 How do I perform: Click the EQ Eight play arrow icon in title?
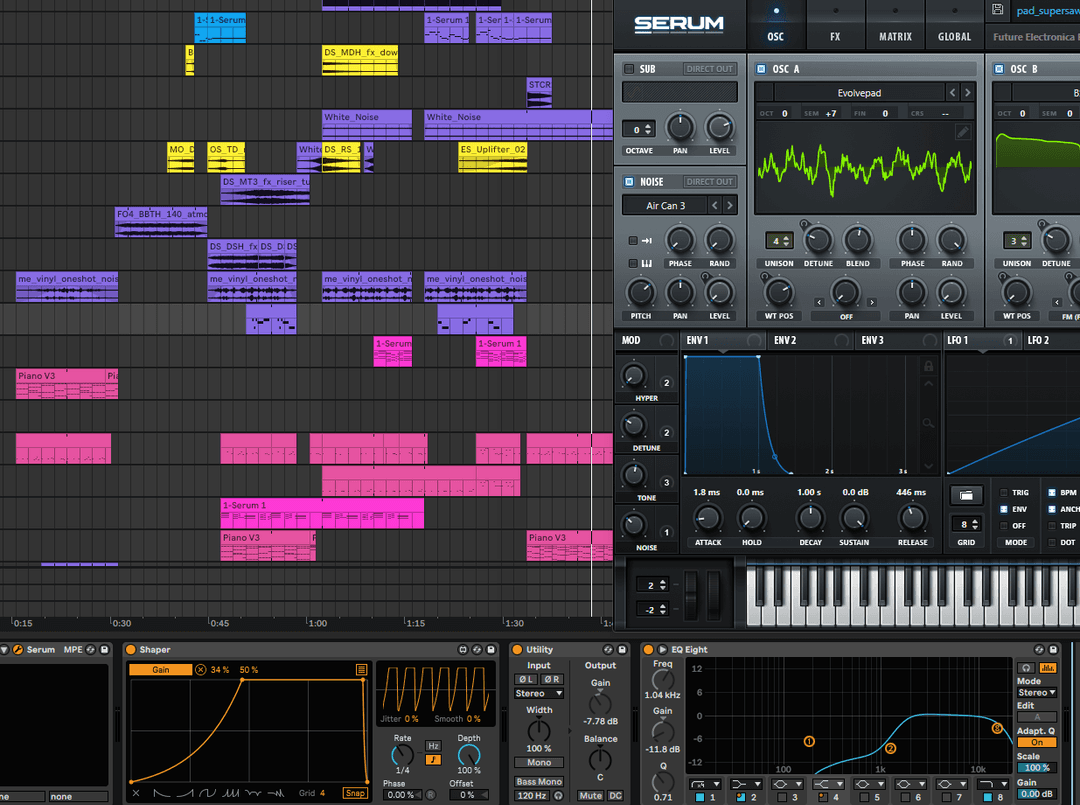[x=663, y=649]
